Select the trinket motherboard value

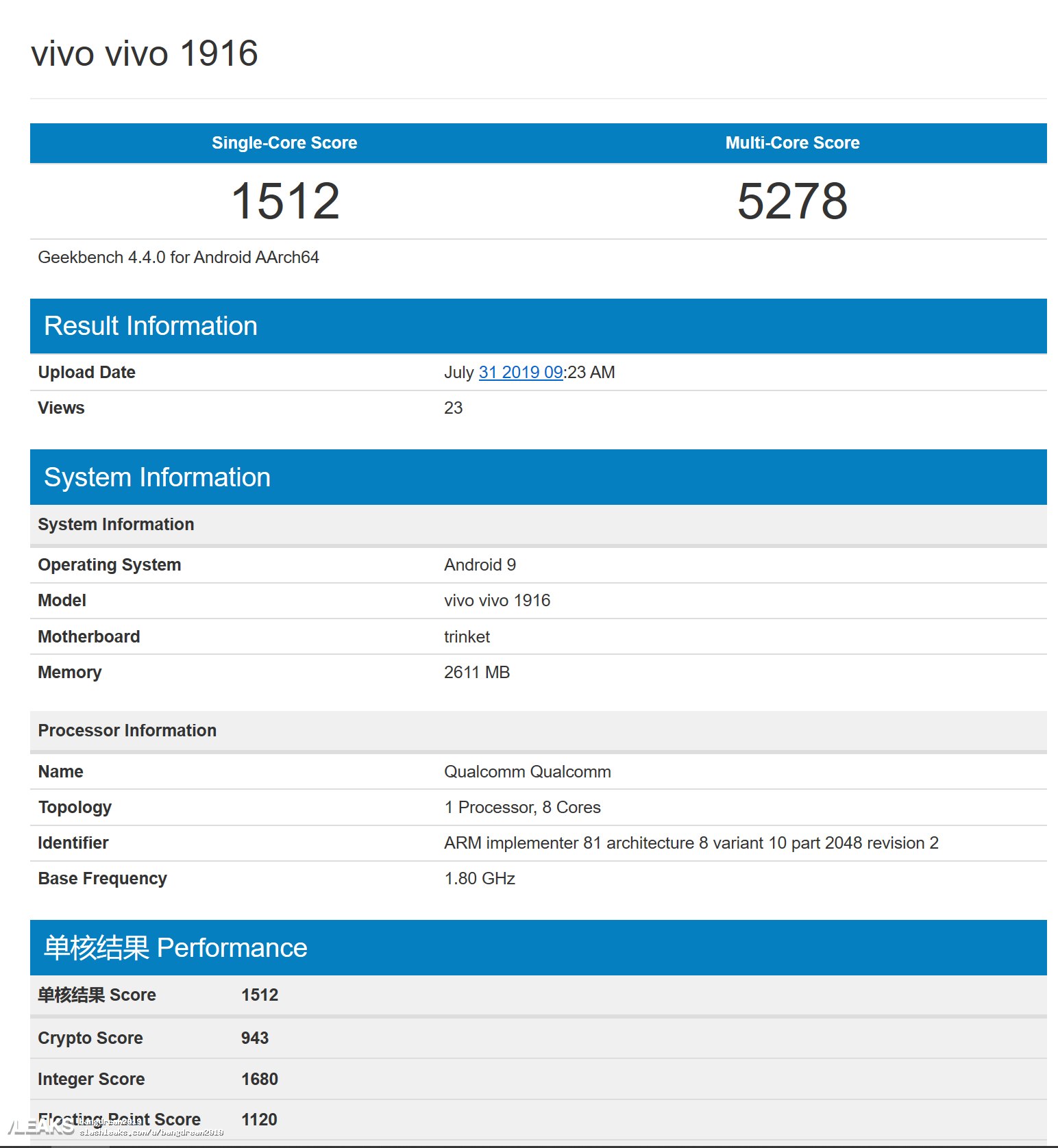click(x=467, y=637)
